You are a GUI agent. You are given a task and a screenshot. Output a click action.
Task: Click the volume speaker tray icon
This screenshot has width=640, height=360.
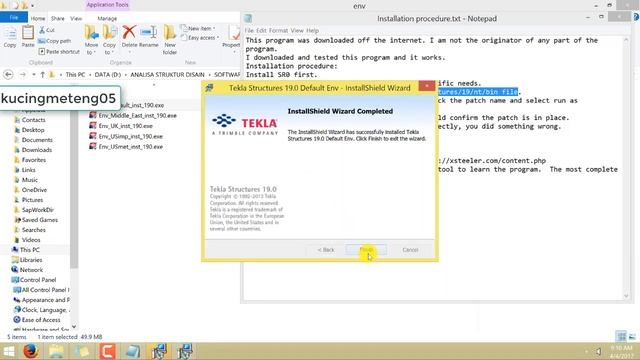coord(598,351)
